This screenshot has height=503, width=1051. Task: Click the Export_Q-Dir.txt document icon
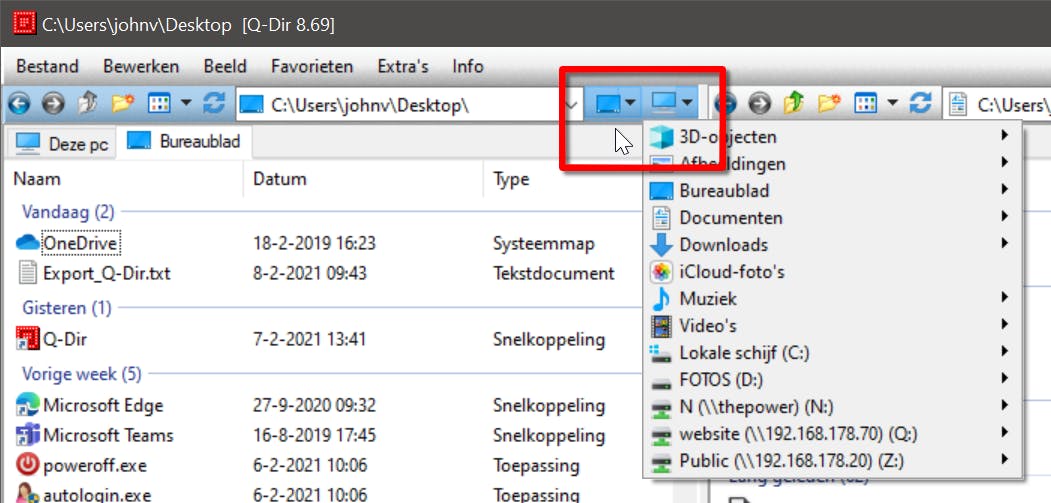tap(27, 273)
